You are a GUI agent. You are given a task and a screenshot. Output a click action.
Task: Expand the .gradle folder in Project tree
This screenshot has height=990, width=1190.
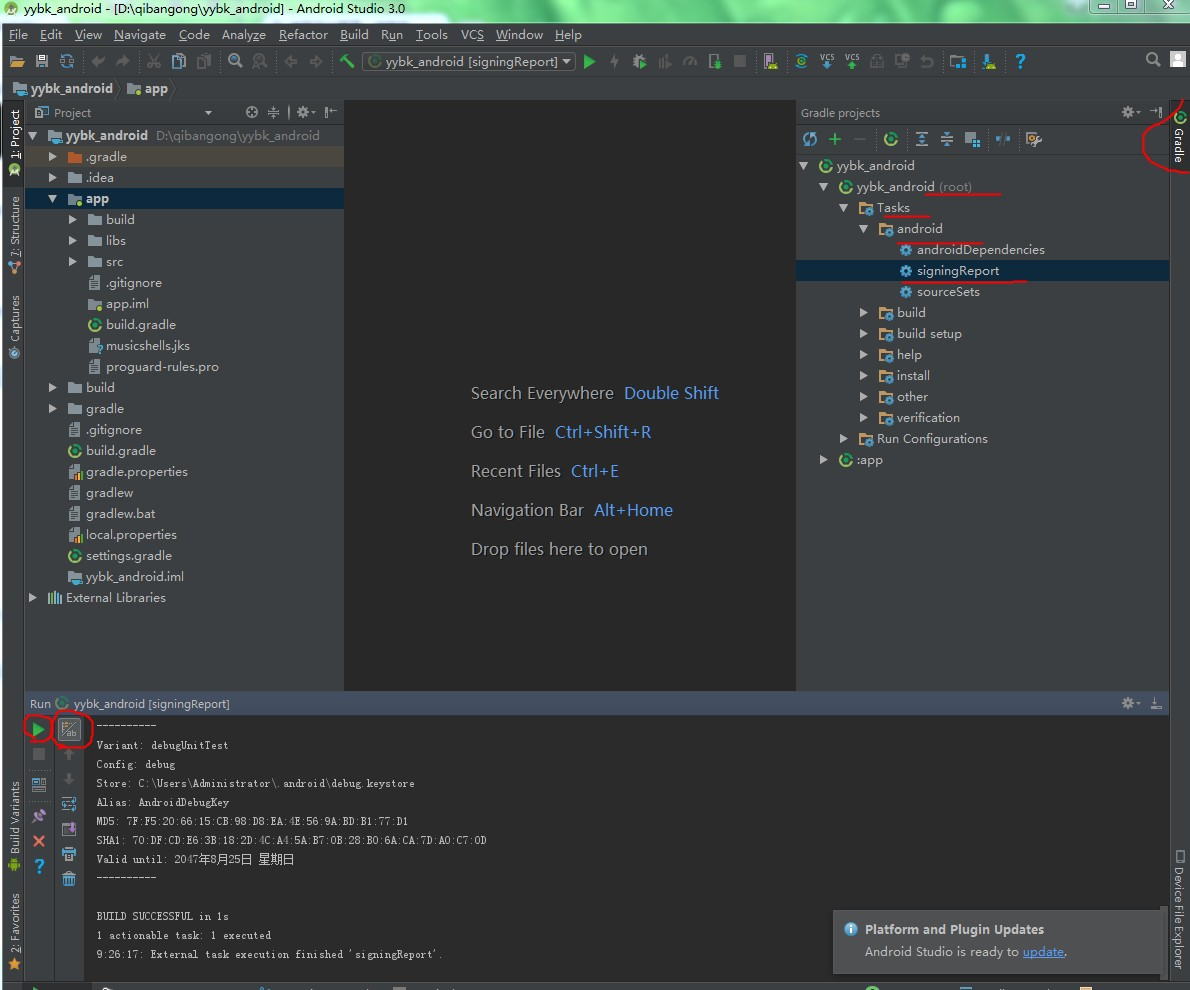pyautogui.click(x=52, y=156)
